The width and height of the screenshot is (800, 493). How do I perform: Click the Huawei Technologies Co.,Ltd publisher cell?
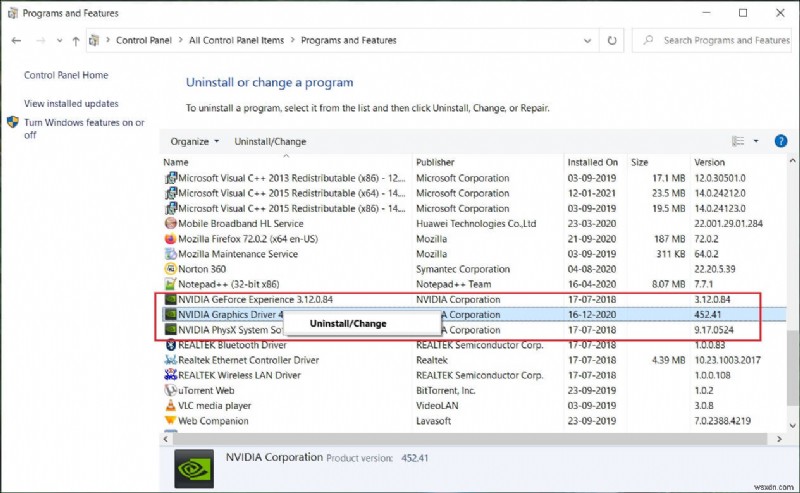tap(476, 224)
